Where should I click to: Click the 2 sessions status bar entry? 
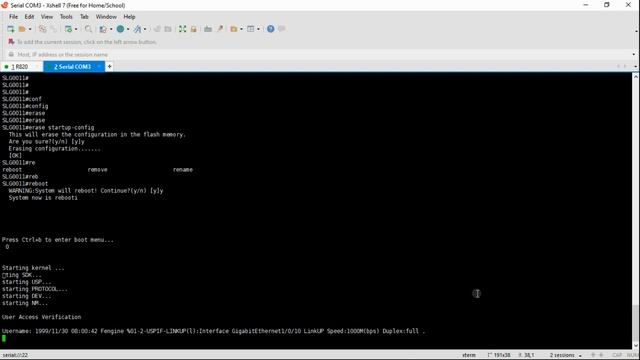pos(562,355)
